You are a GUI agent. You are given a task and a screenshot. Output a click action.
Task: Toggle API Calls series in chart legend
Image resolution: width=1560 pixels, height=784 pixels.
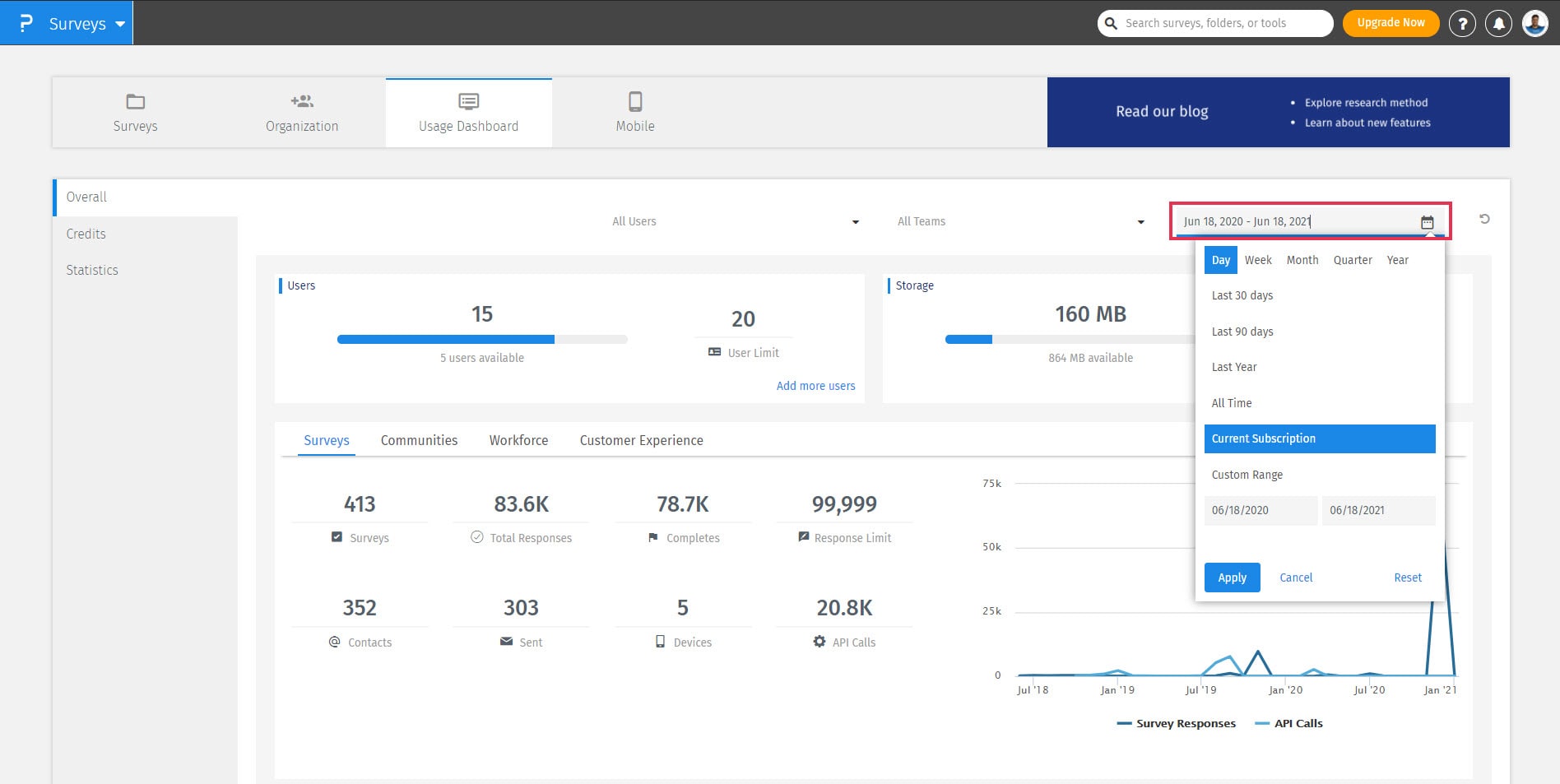pyautogui.click(x=1288, y=723)
